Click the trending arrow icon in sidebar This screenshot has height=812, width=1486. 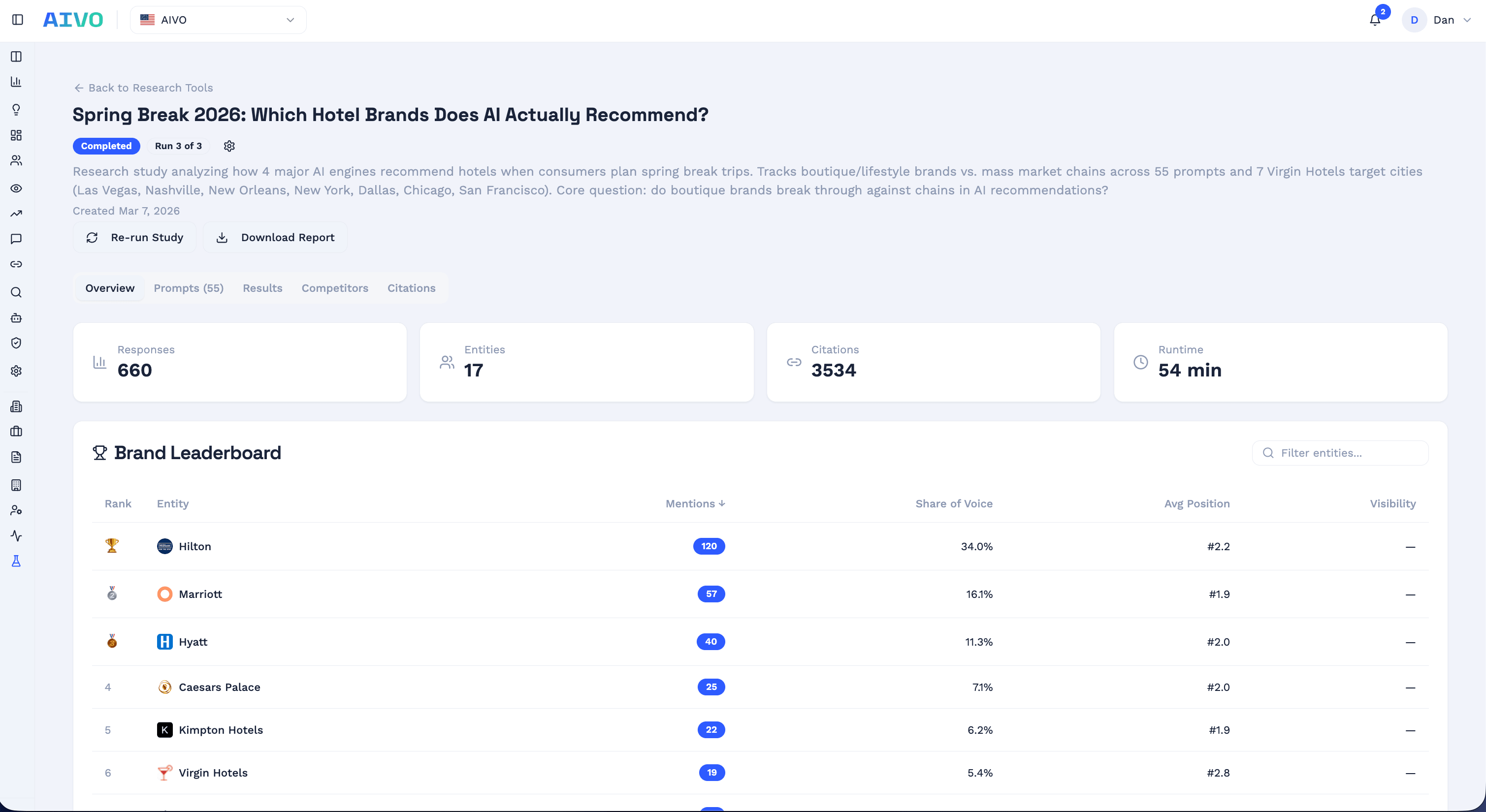(16, 214)
